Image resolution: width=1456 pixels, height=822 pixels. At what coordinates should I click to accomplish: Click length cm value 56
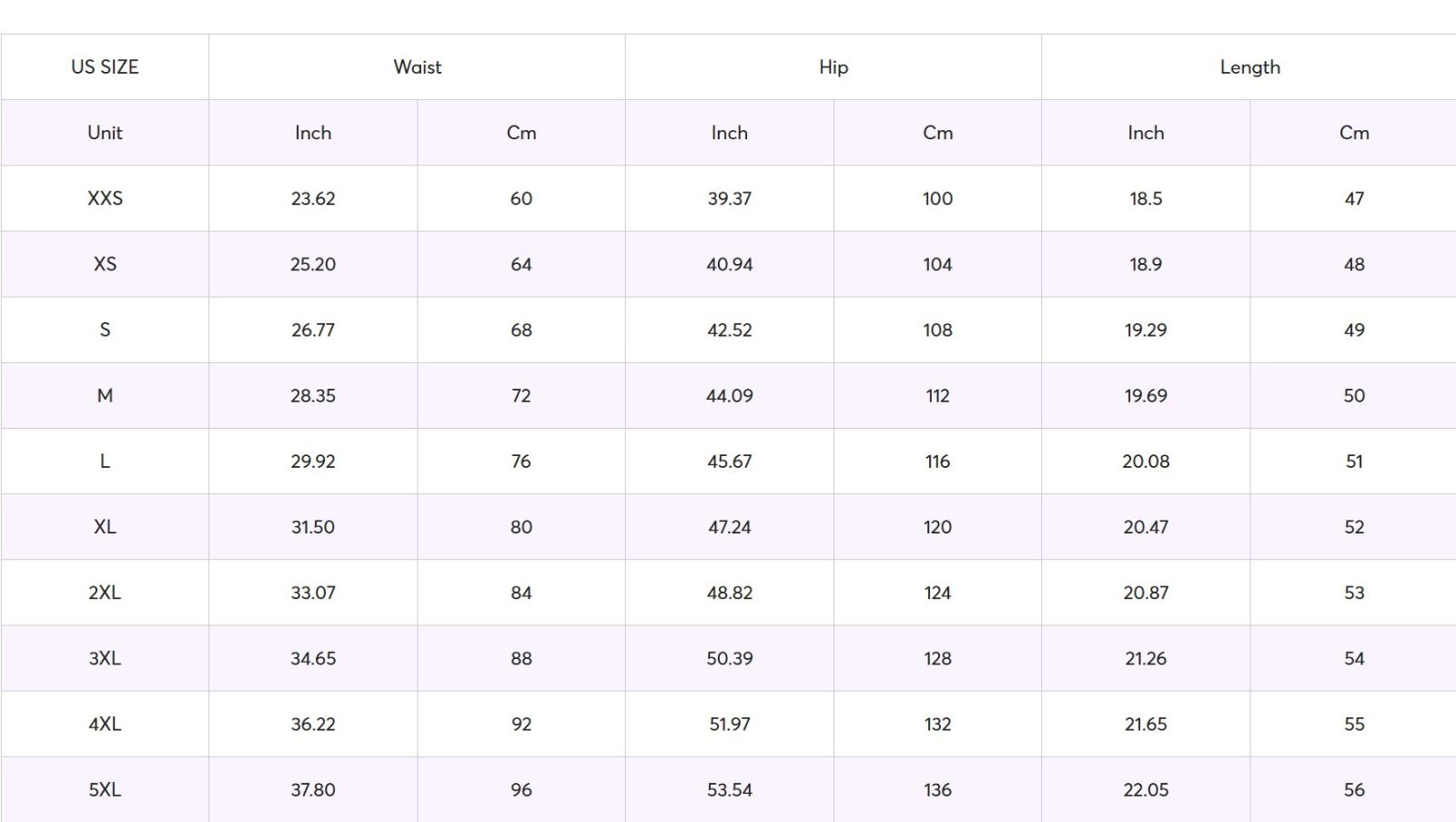(1353, 790)
